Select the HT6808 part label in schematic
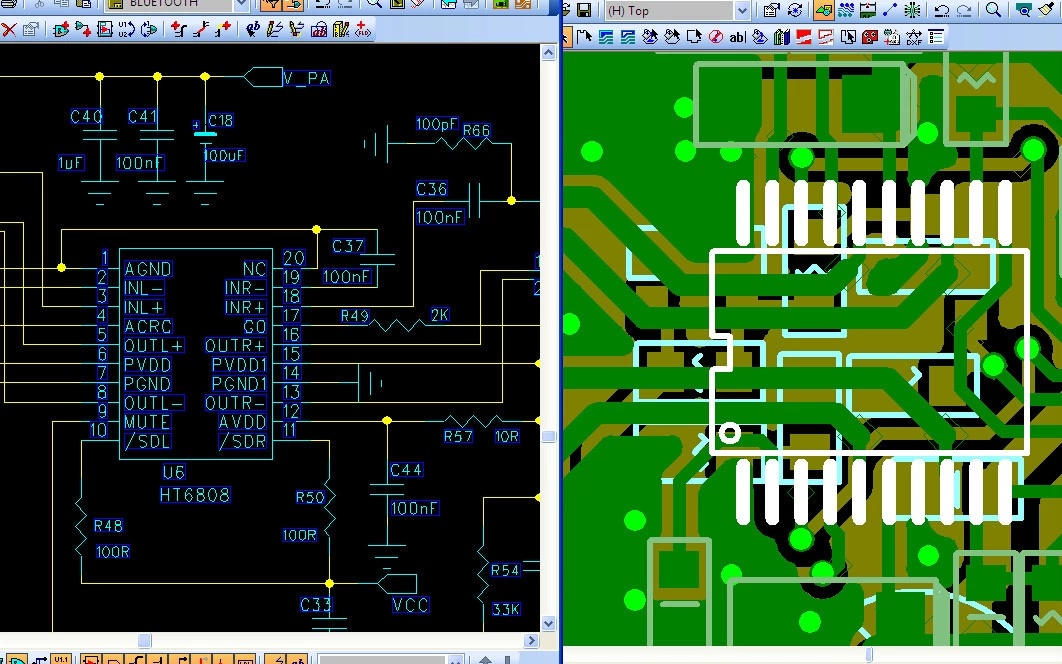1062x664 pixels. 195,495
